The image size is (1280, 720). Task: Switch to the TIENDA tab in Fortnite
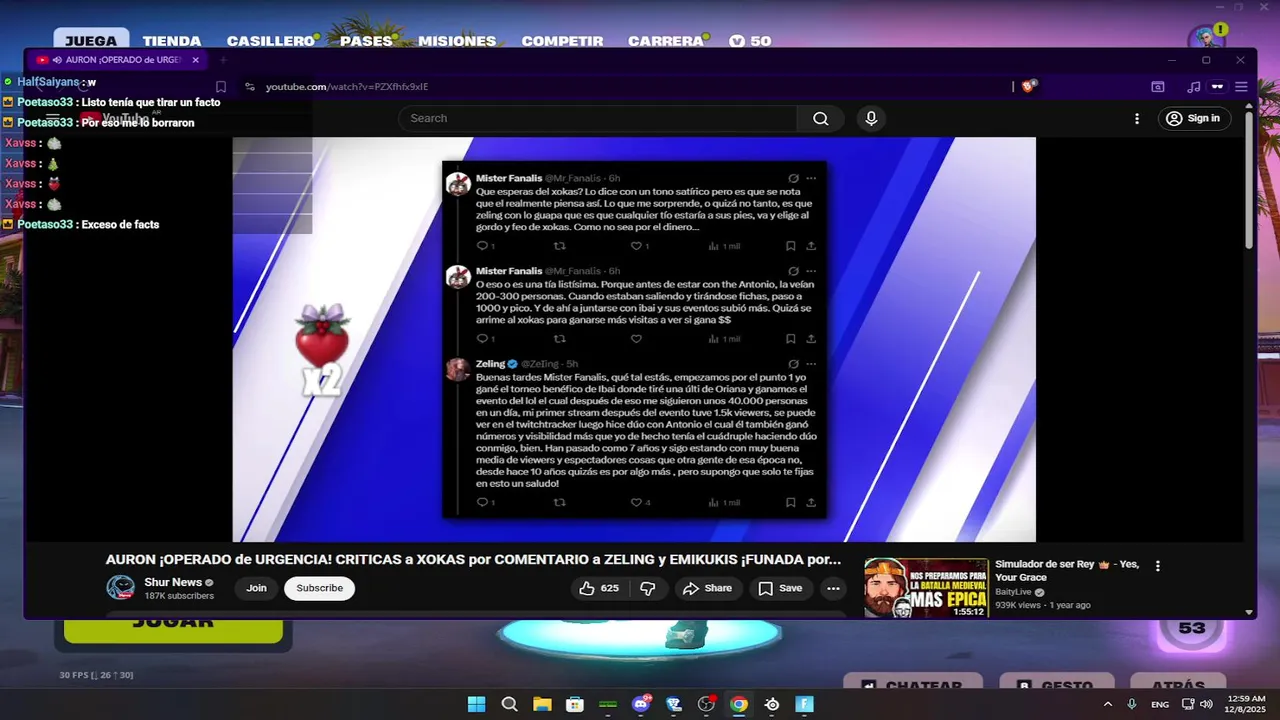(x=172, y=41)
